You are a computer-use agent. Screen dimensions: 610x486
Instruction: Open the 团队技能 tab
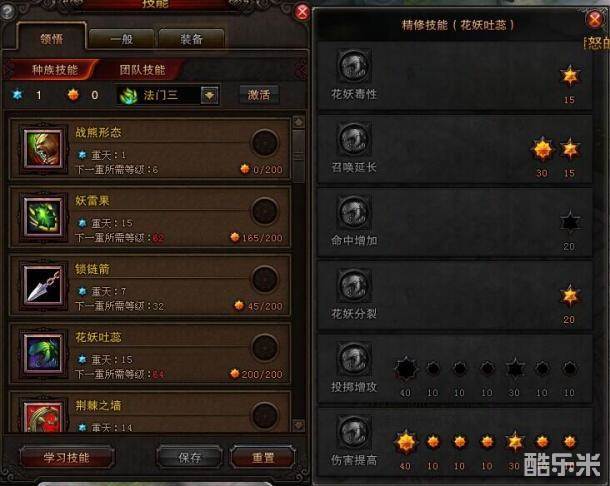point(142,70)
